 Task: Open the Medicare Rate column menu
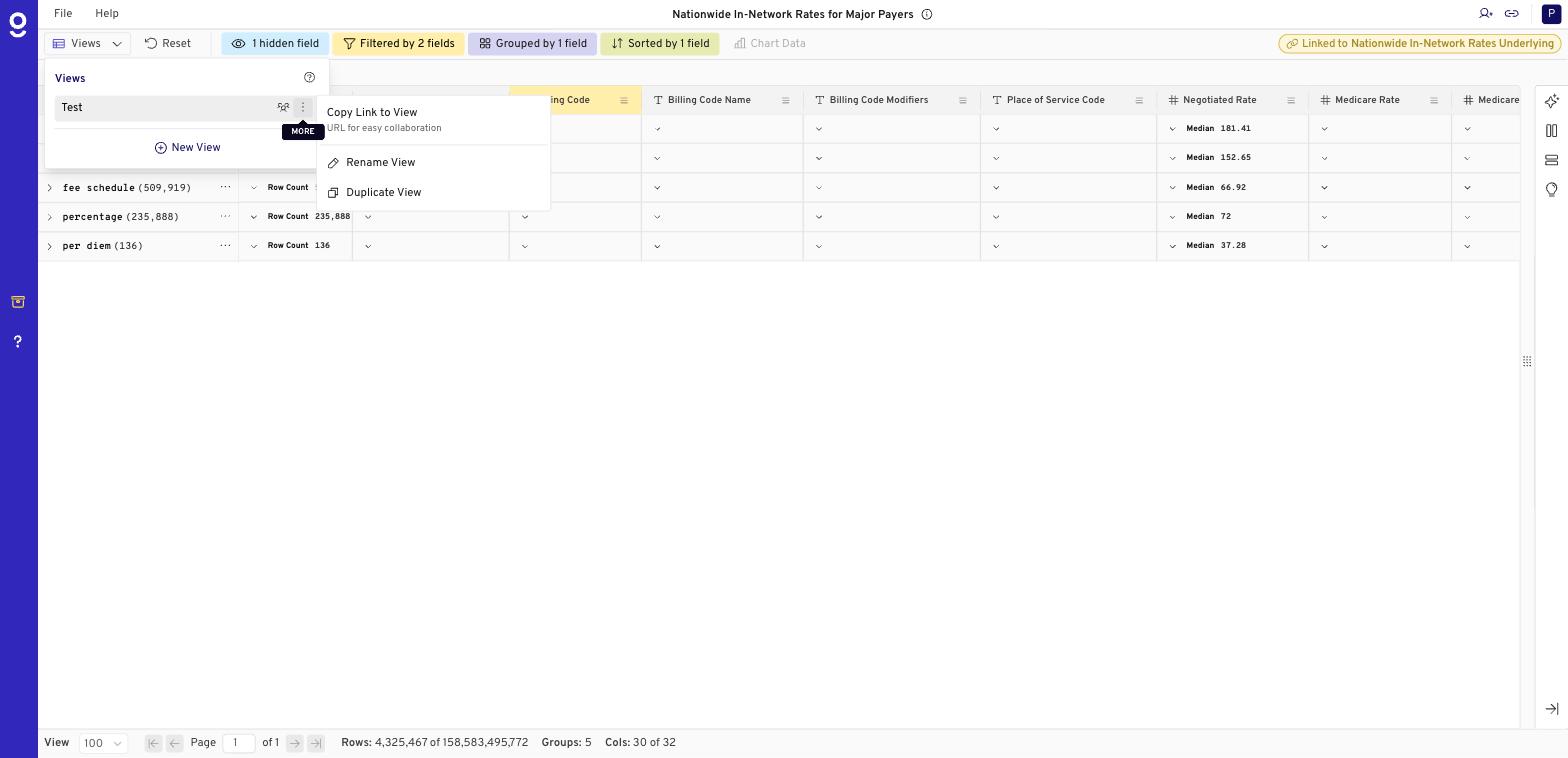click(1433, 100)
